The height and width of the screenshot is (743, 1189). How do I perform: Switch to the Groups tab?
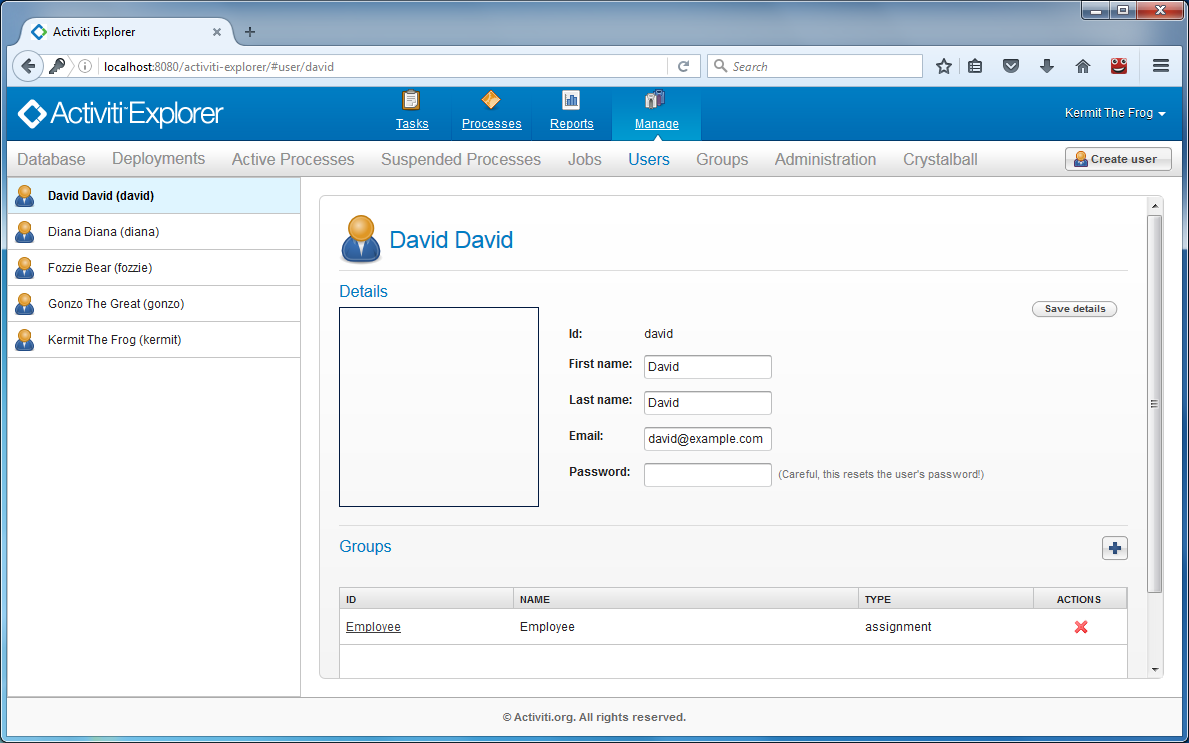click(722, 159)
